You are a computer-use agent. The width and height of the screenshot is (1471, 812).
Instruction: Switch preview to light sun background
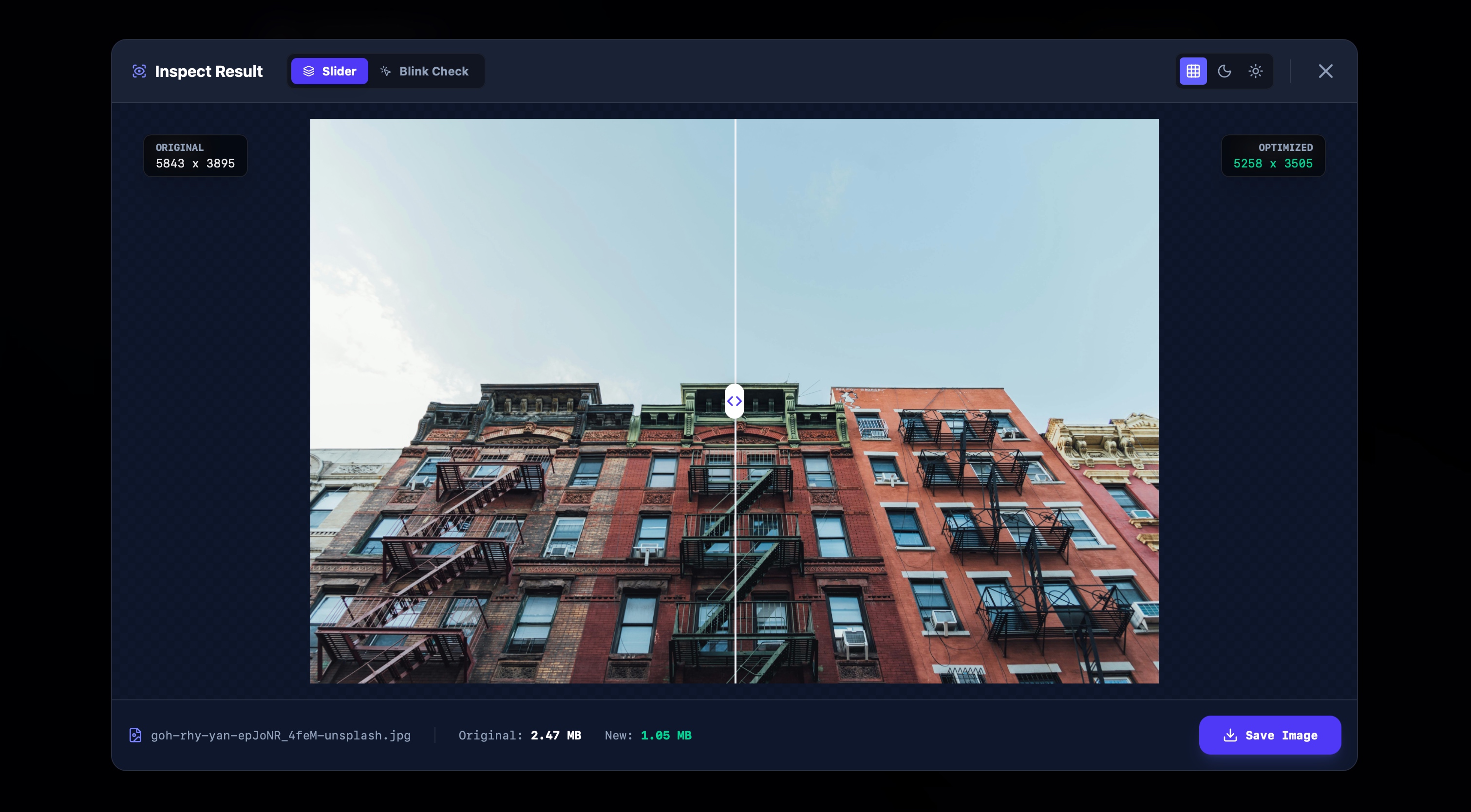pos(1255,72)
